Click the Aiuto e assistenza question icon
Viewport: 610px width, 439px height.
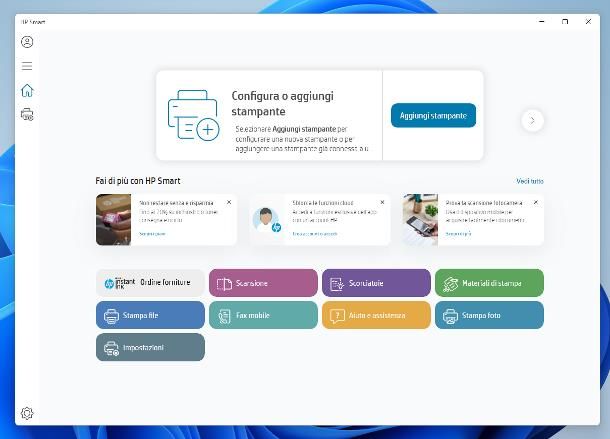point(337,316)
